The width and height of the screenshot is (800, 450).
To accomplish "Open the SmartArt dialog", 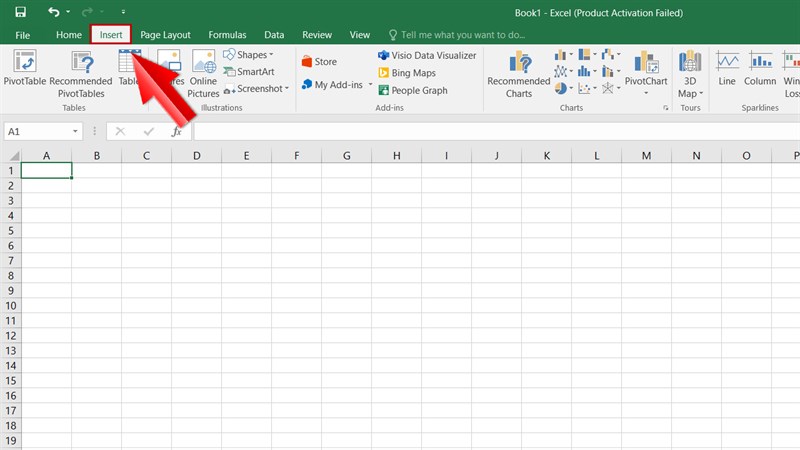I will (249, 72).
